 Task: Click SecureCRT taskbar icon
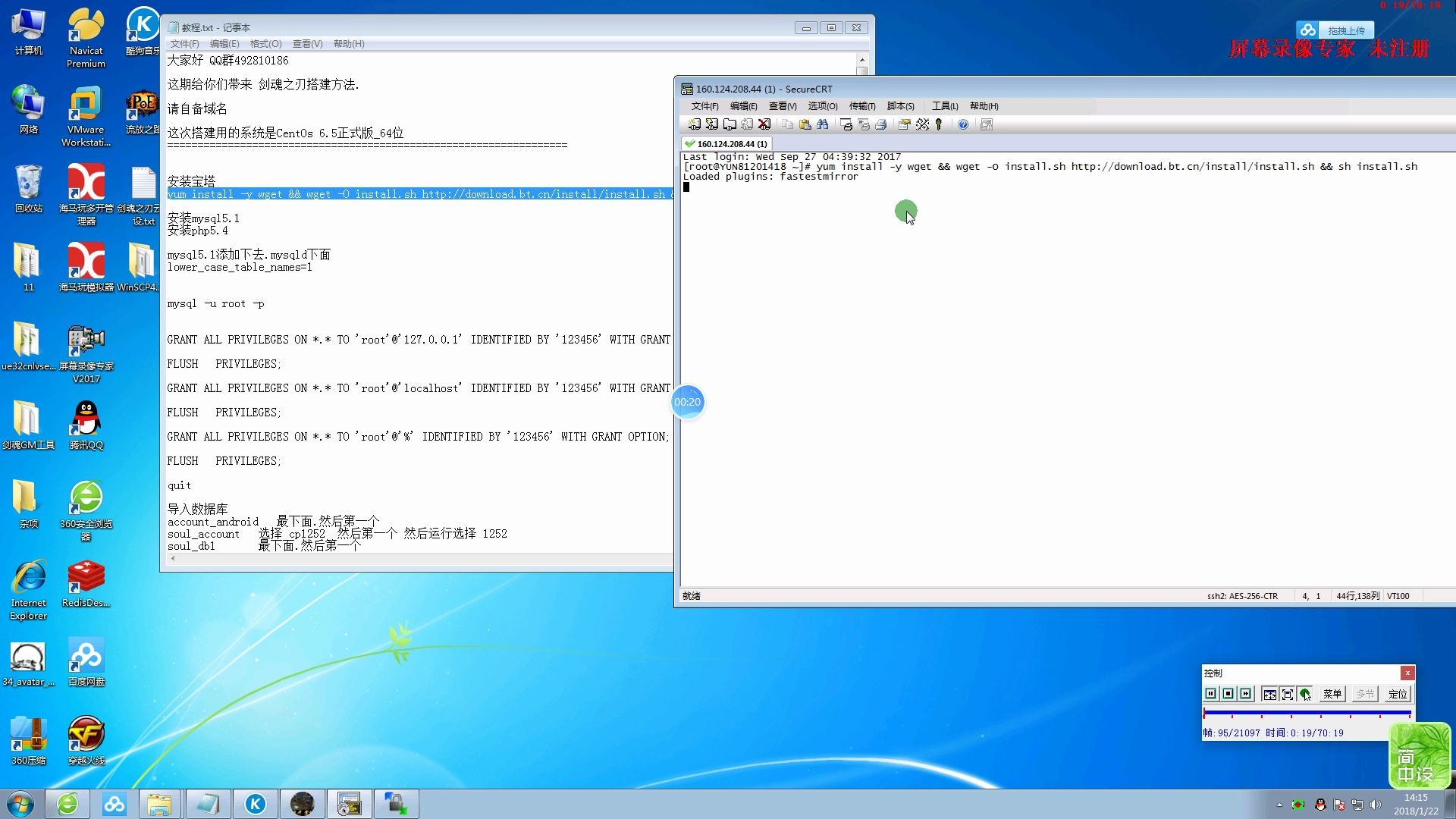click(x=349, y=804)
